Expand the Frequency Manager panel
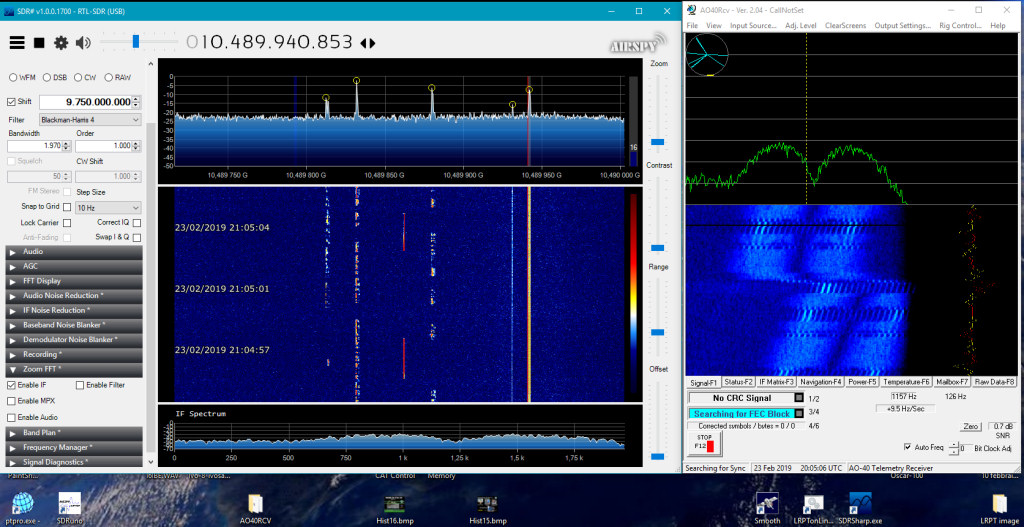Screen dimensions: 1024x527 point(74,447)
